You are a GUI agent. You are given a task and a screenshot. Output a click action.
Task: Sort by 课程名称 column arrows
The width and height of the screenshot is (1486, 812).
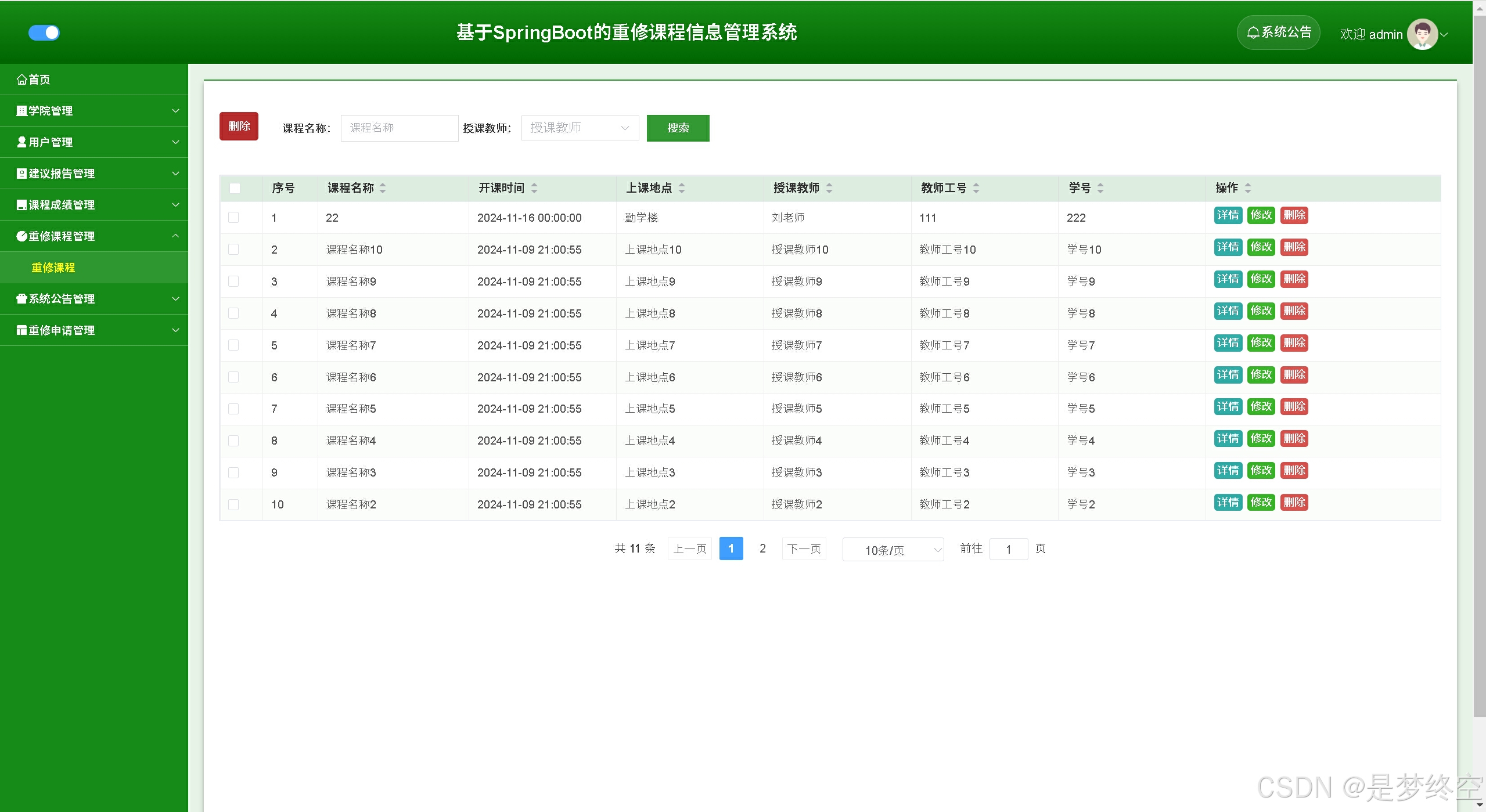click(x=383, y=188)
